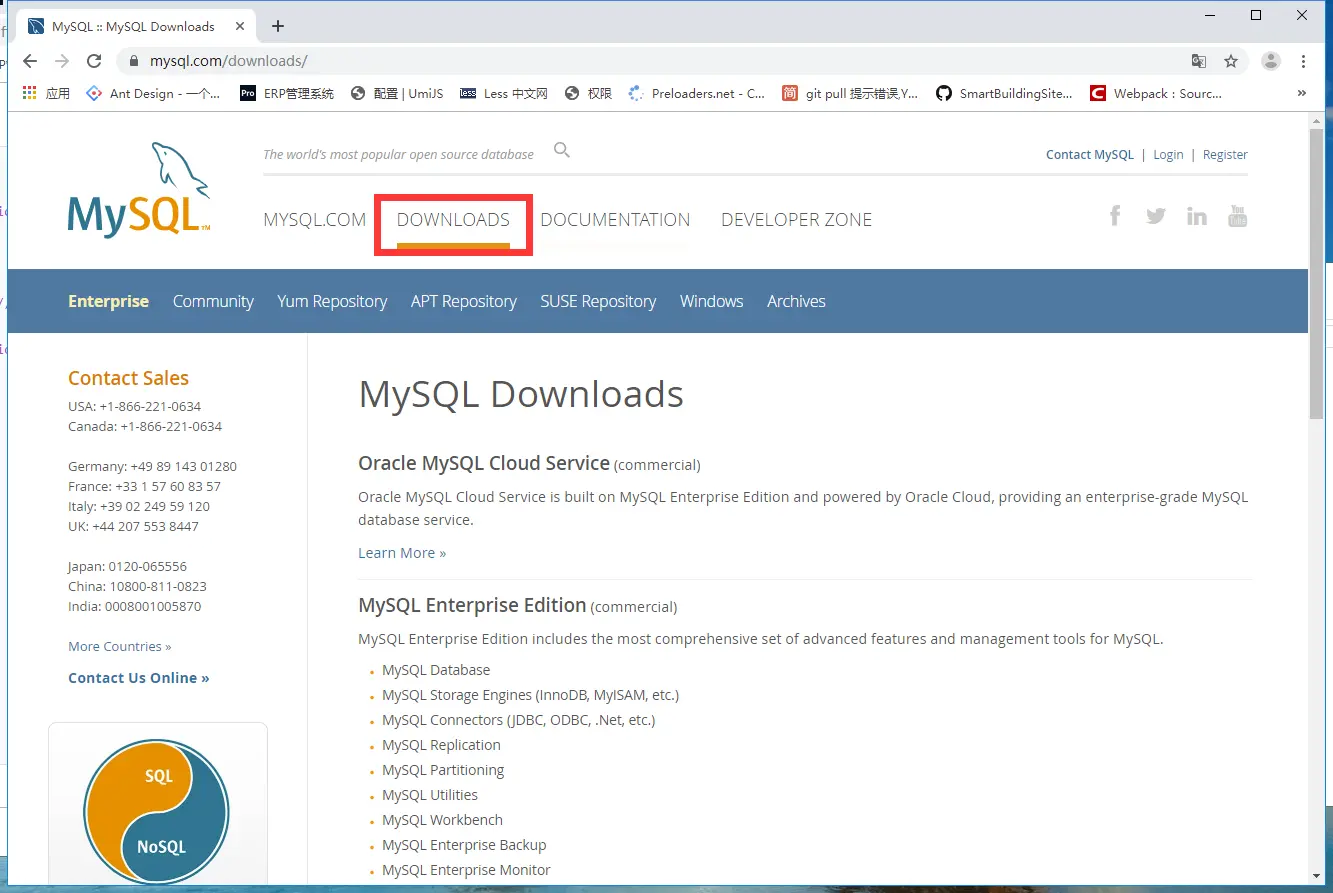
Task: Click the Learn More » link
Action: 402,553
